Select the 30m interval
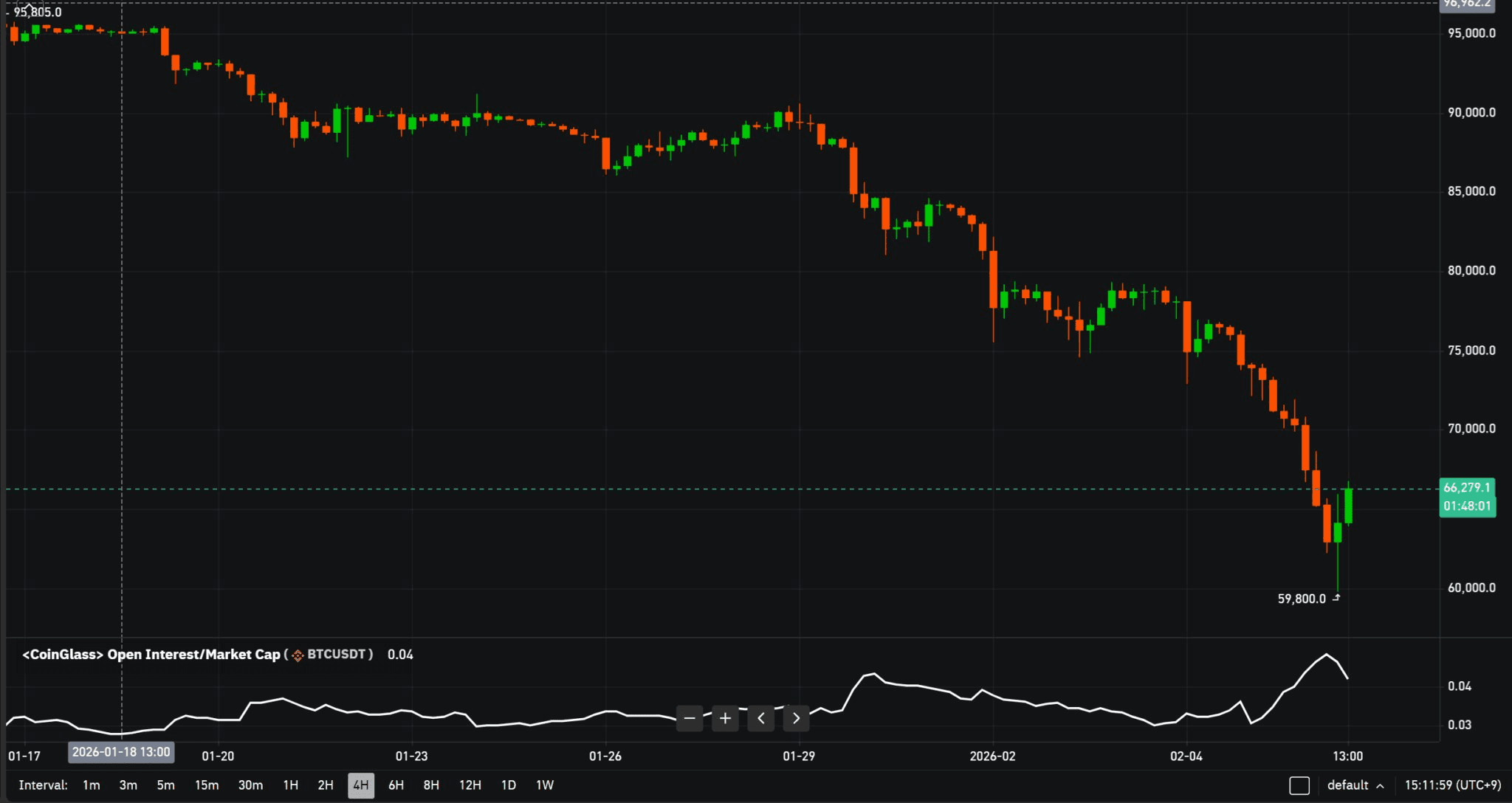The height and width of the screenshot is (803, 1512). [x=250, y=785]
